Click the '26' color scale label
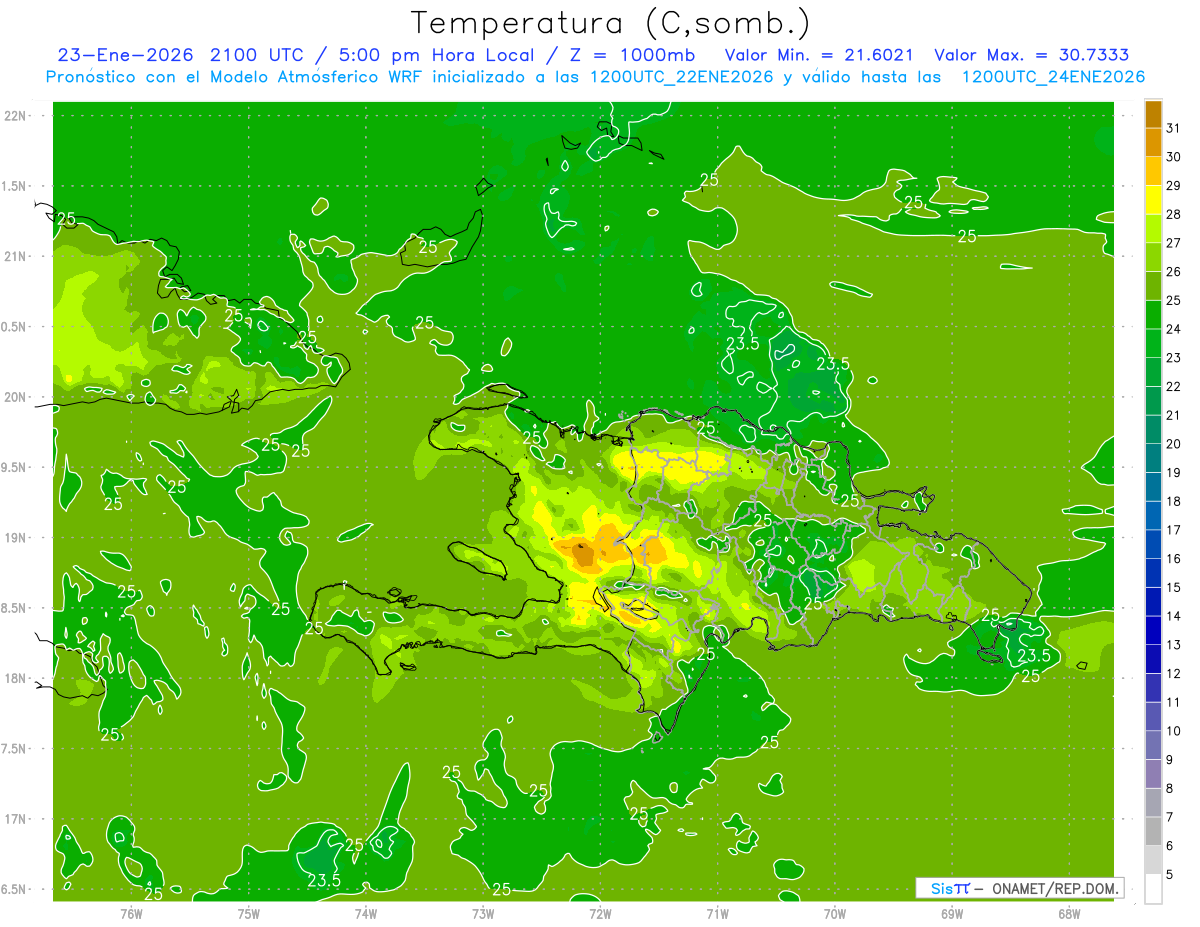This screenshot has width=1200, height=927. coord(1174,272)
